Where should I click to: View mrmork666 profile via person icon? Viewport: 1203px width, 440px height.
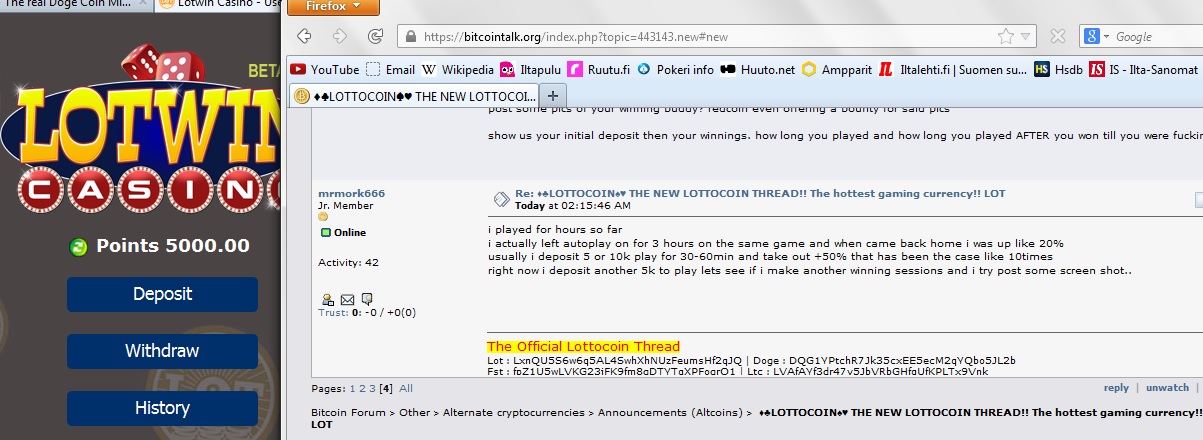328,299
